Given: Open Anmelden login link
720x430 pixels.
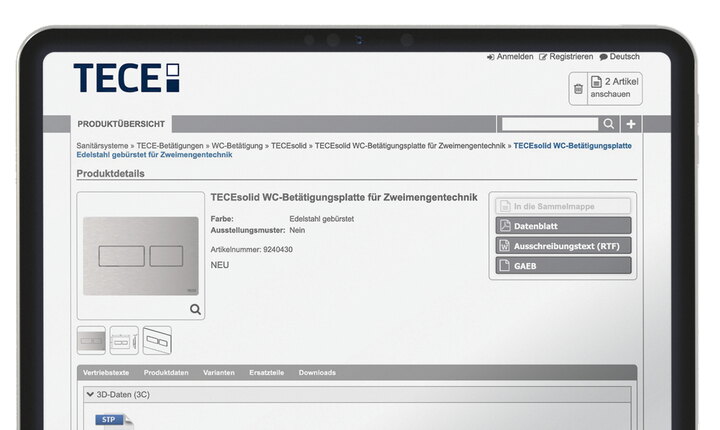Looking at the screenshot, I should coord(509,57).
